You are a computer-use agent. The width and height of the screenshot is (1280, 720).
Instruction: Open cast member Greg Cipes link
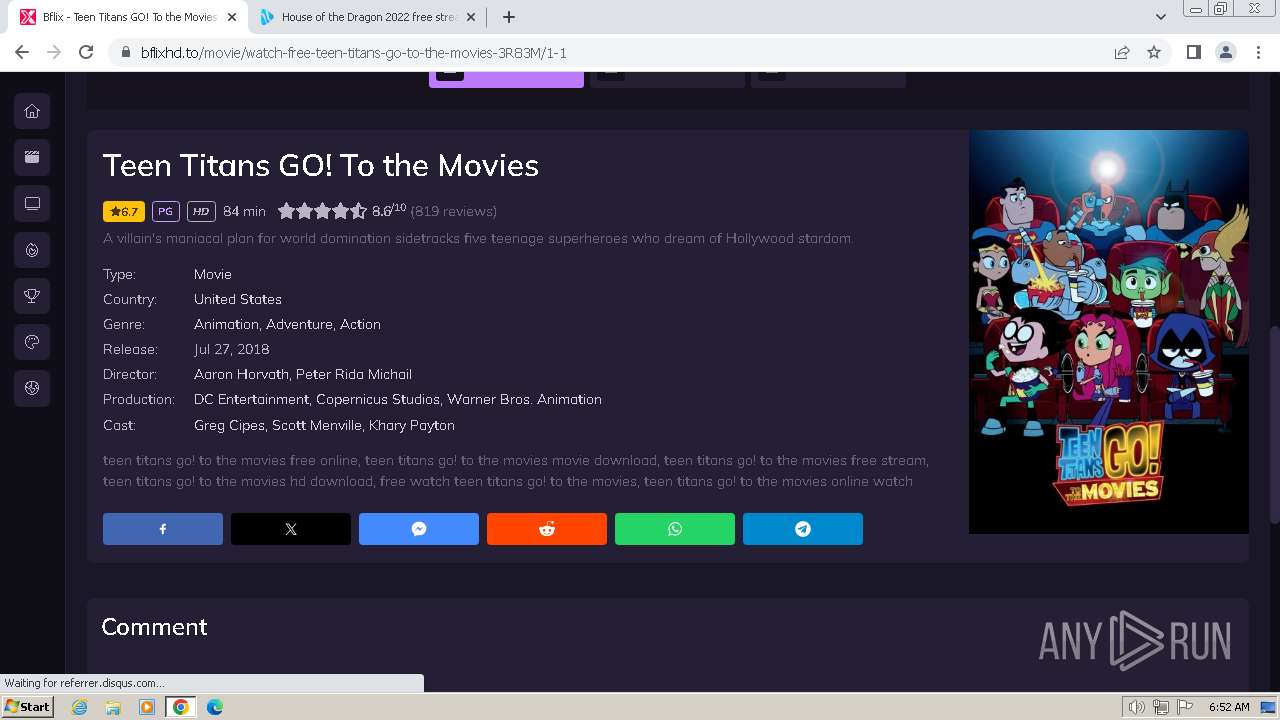click(x=230, y=425)
